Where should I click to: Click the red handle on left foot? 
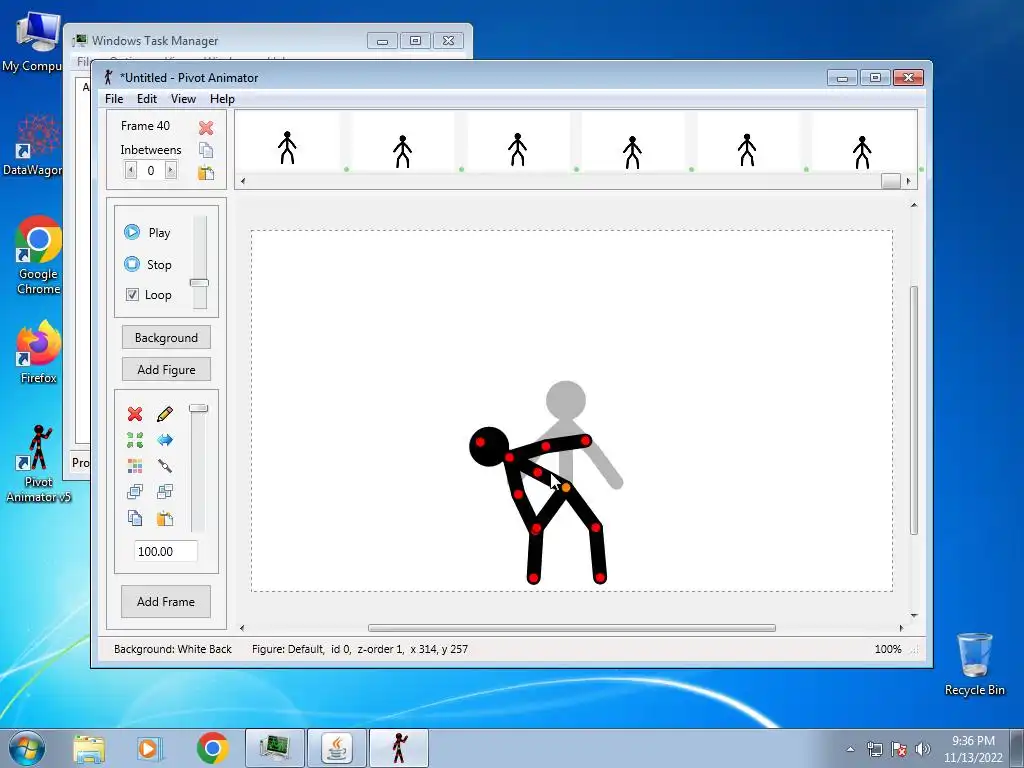pos(533,578)
